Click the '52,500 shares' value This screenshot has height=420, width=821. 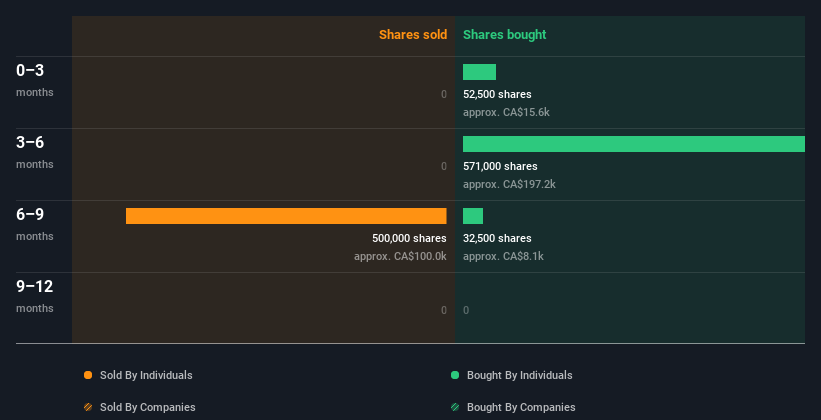(497, 94)
